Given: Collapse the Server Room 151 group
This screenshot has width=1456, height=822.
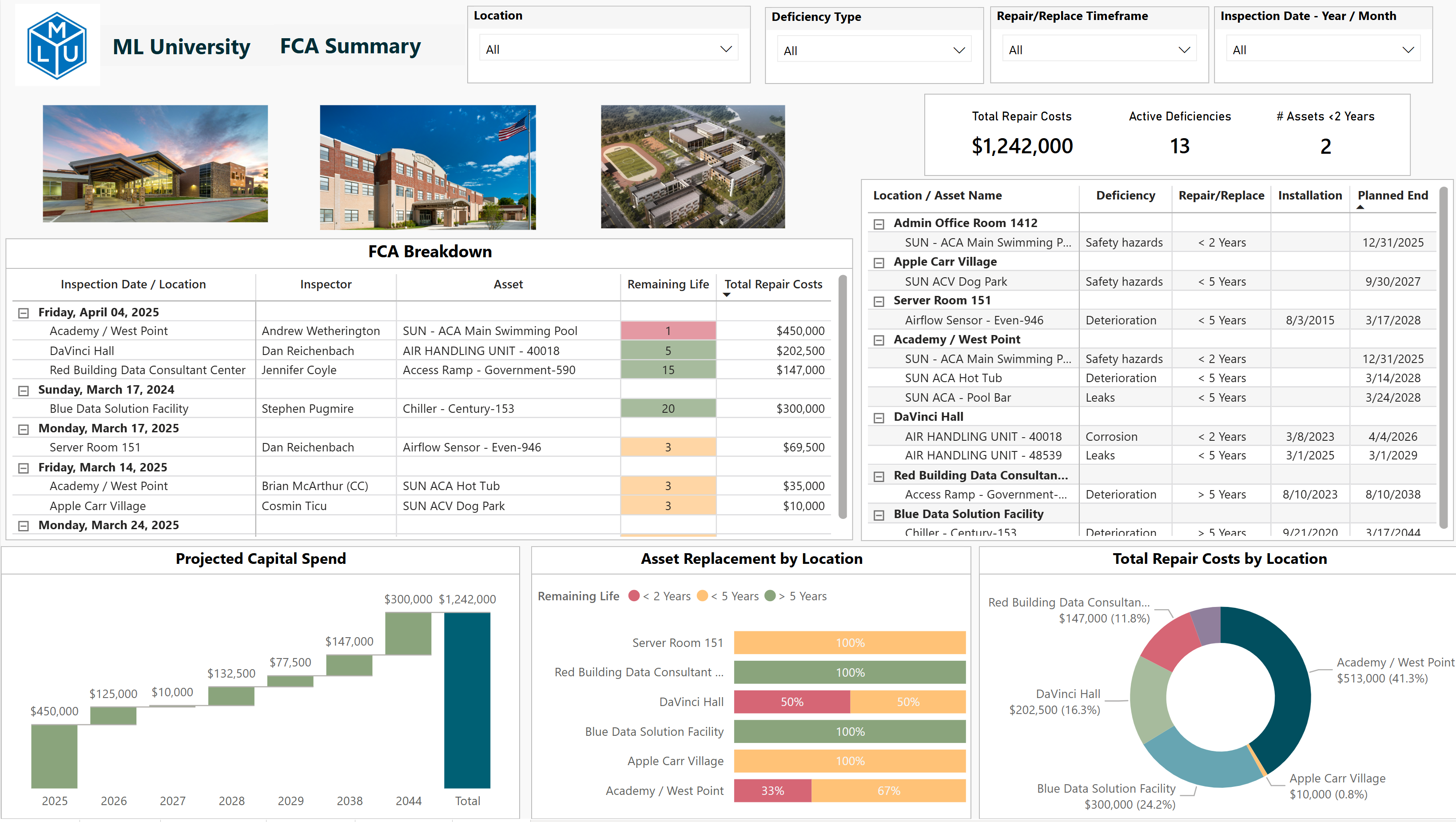Looking at the screenshot, I should click(x=878, y=301).
